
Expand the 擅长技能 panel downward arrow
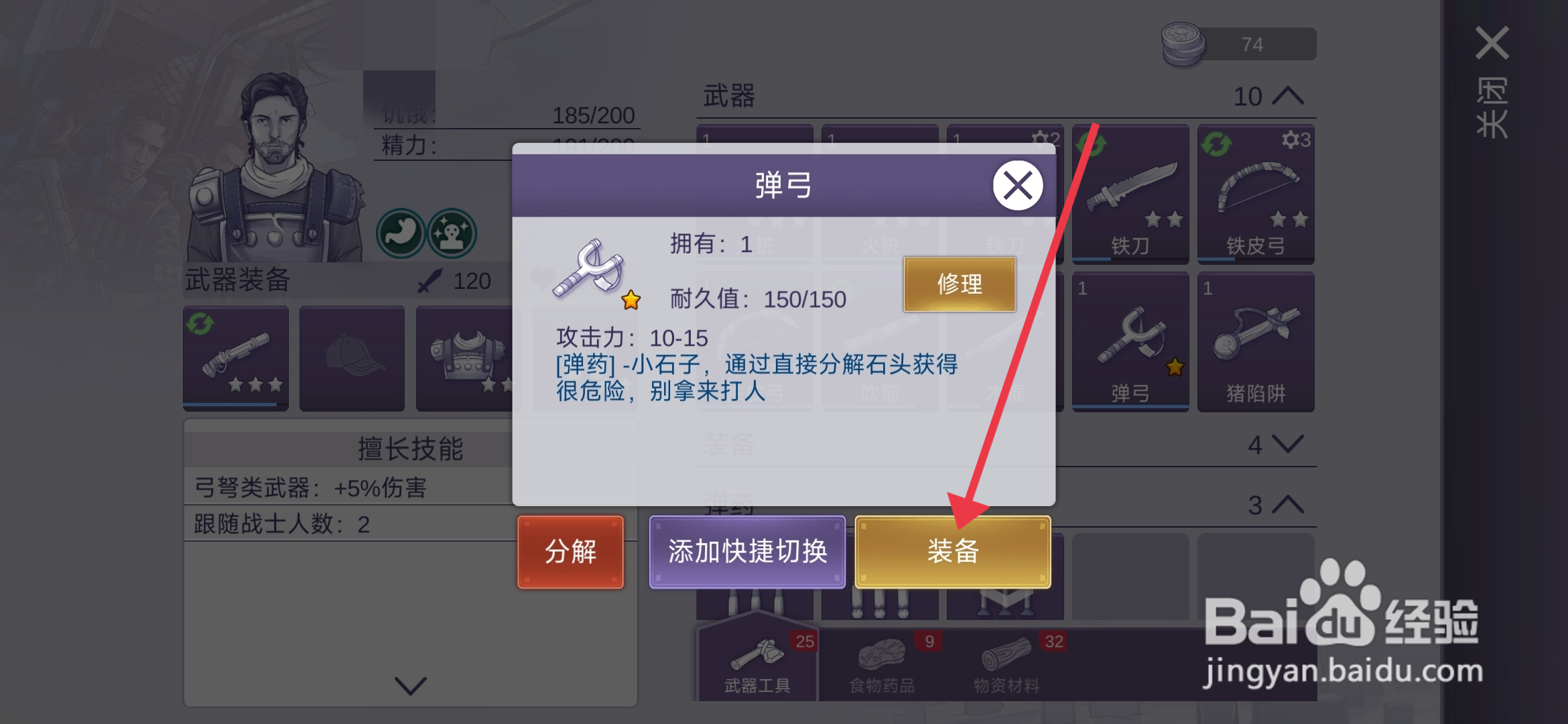pos(411,685)
